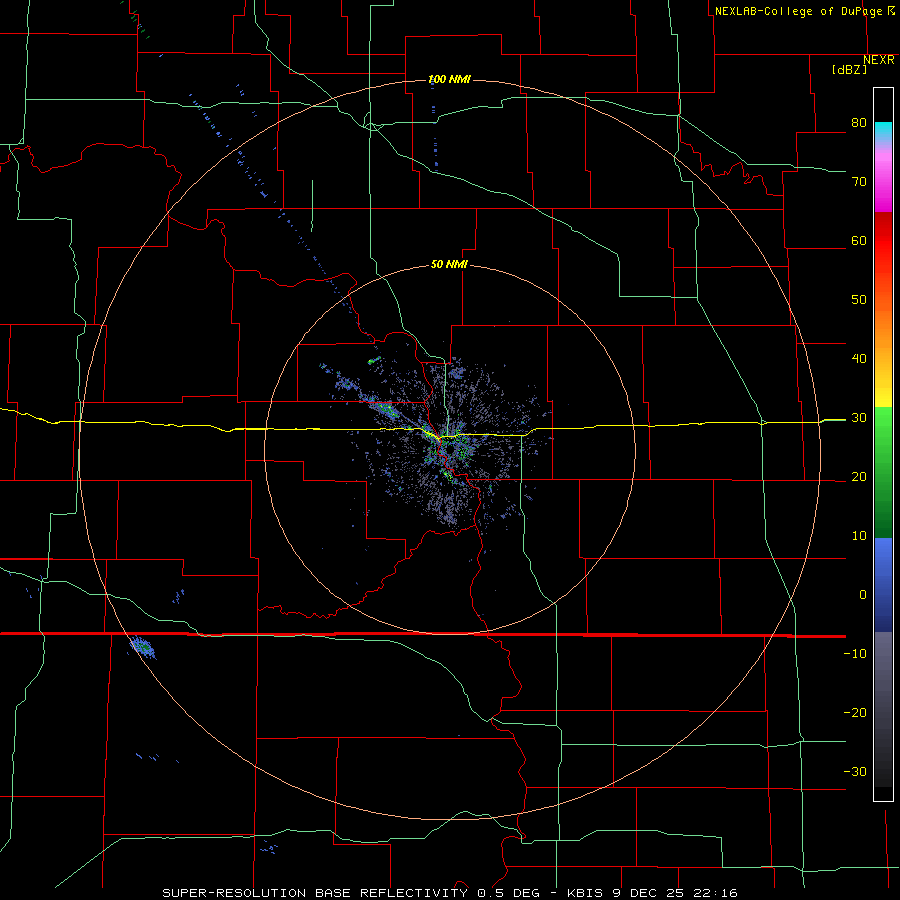900x900 pixels.
Task: Click the 10 value on dBZ scale
Action: (x=859, y=536)
